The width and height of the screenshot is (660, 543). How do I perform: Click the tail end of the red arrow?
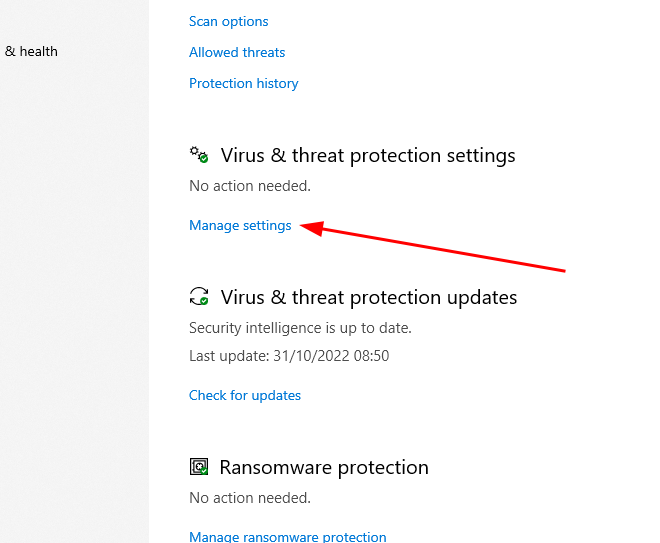(x=563, y=269)
